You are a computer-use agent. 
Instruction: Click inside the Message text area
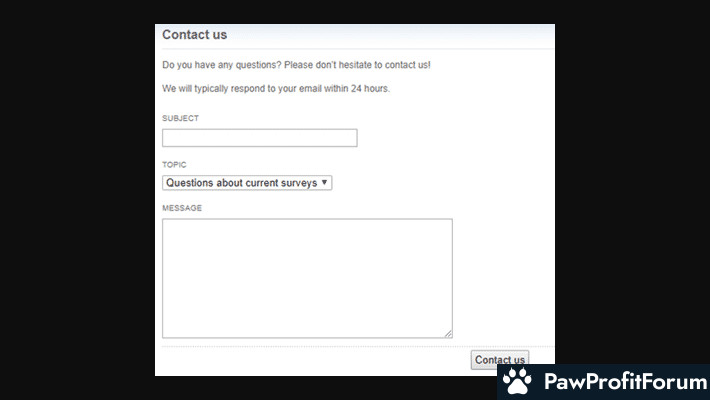click(x=307, y=278)
